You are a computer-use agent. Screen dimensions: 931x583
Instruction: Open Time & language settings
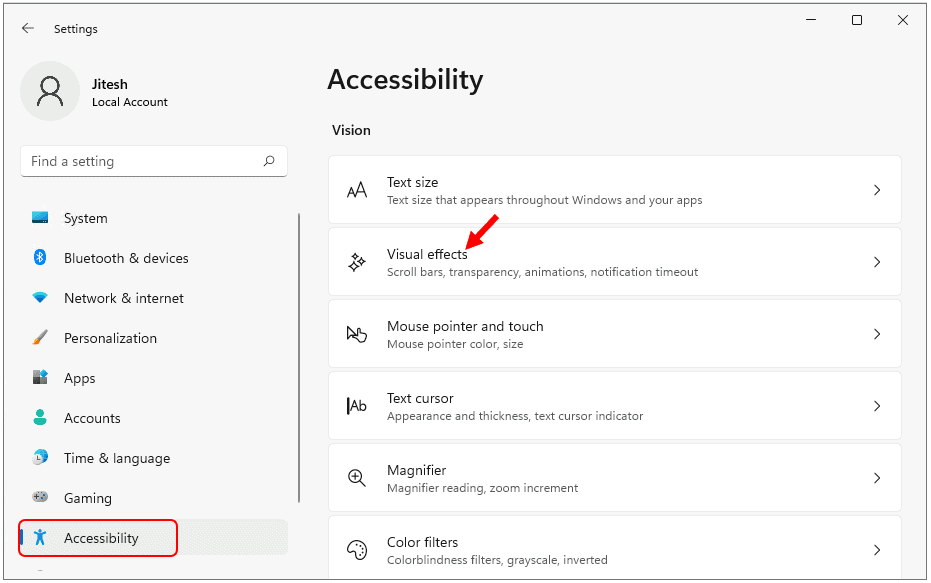pos(154,458)
